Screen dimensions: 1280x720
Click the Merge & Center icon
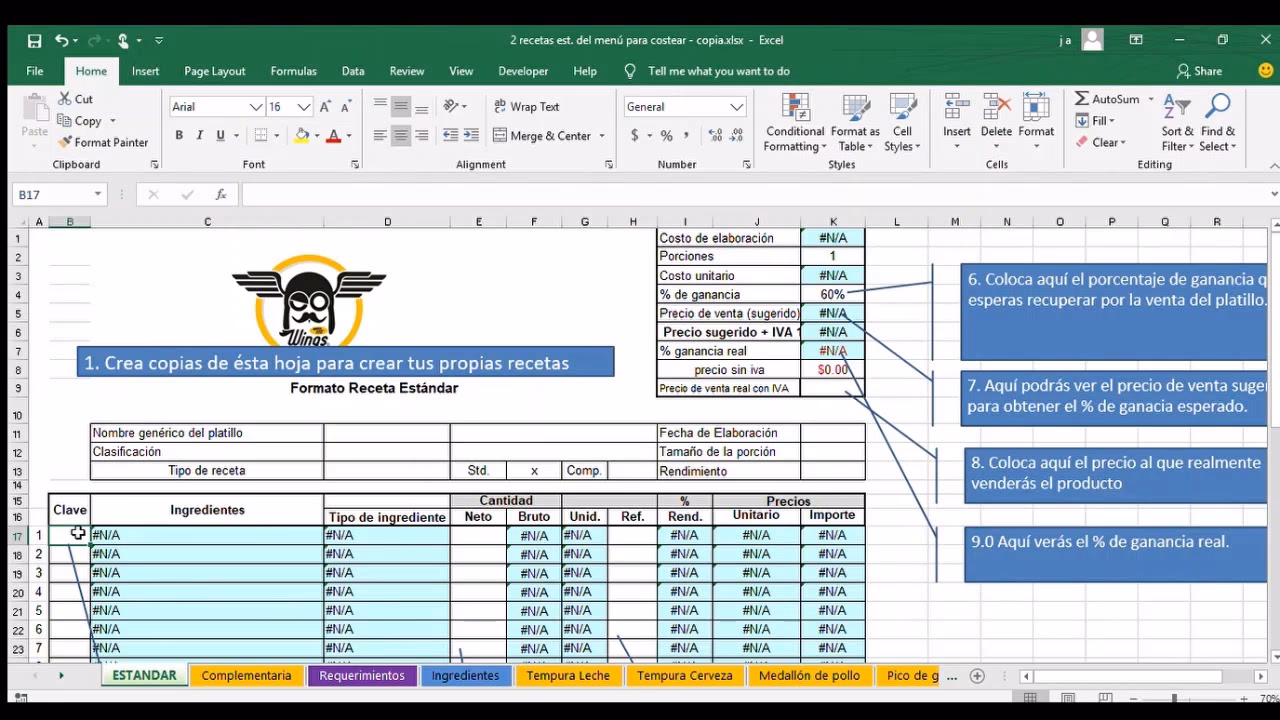500,136
